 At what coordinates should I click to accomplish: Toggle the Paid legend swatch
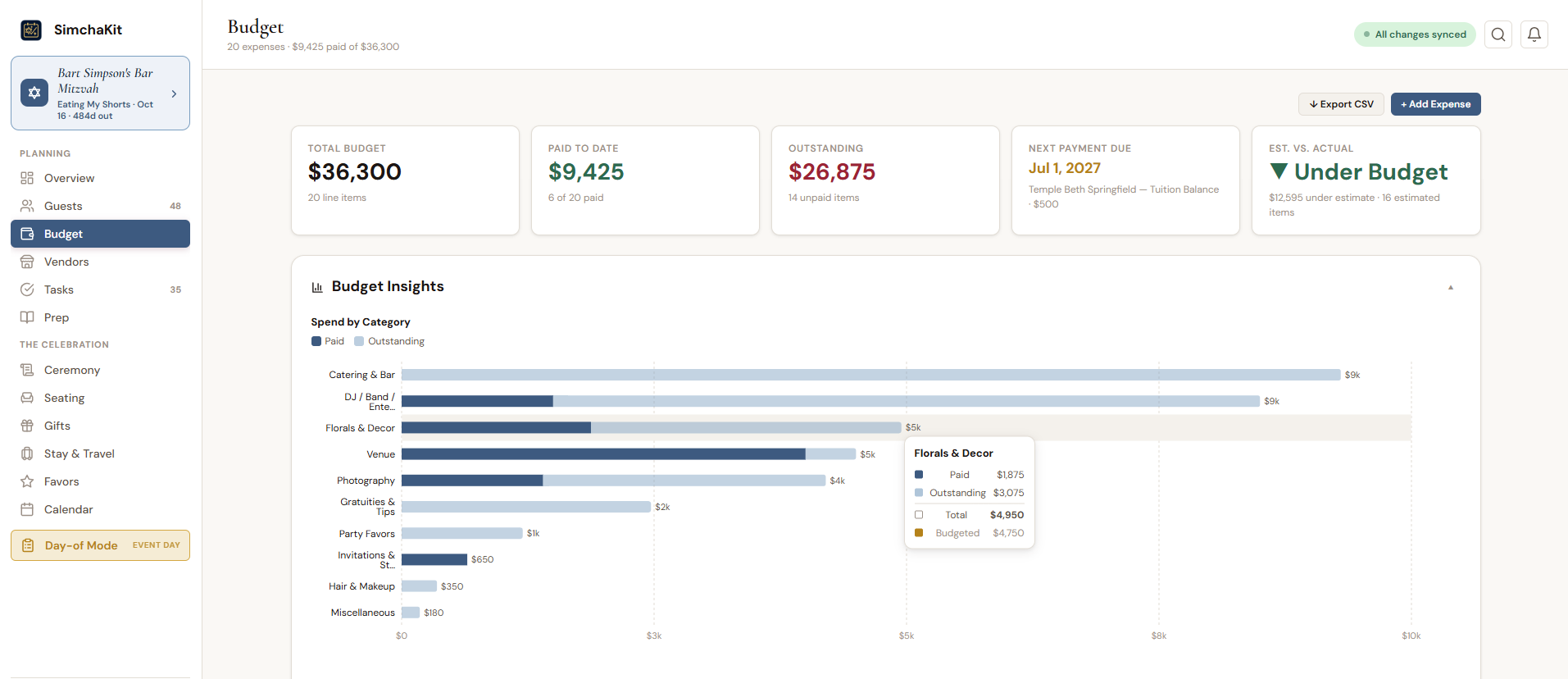(x=316, y=341)
